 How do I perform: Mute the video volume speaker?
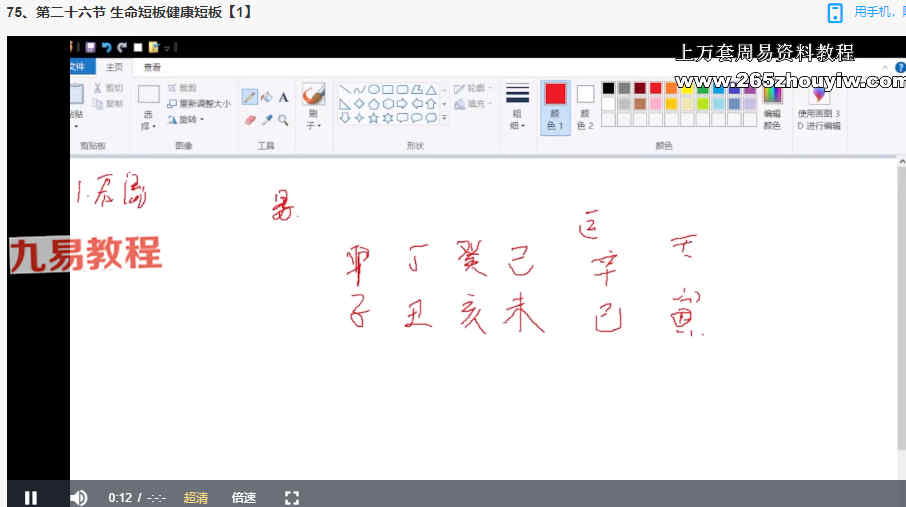[x=79, y=497]
